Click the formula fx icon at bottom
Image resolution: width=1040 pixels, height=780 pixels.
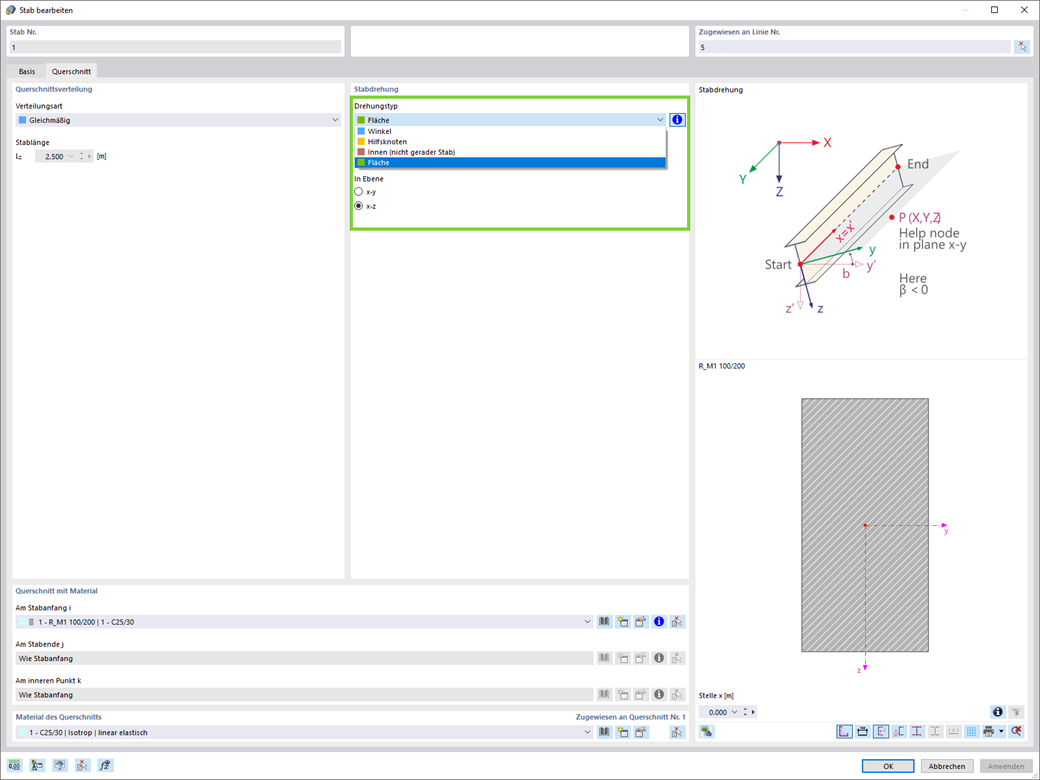[105, 765]
